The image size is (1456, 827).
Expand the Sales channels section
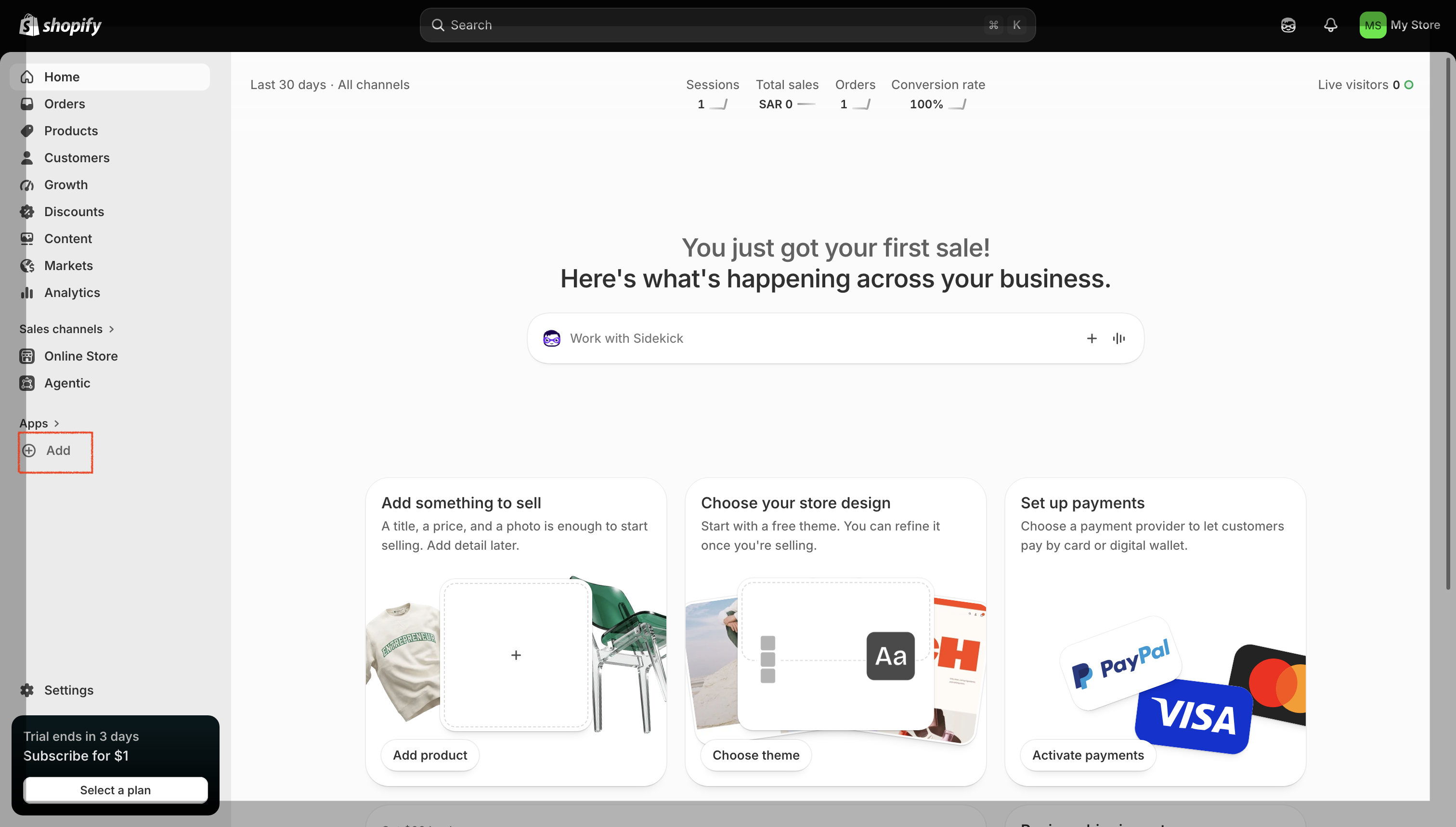[x=67, y=329]
